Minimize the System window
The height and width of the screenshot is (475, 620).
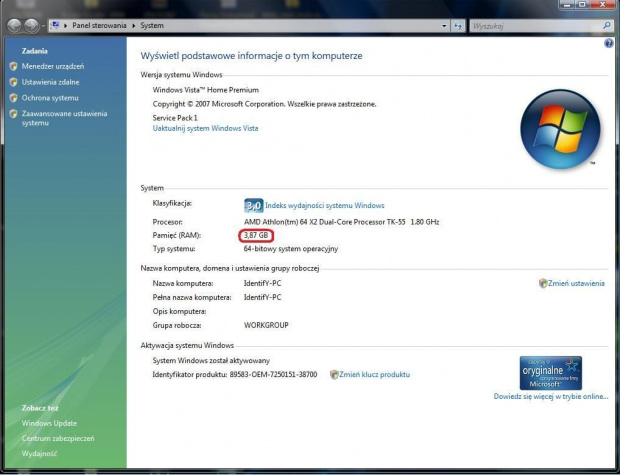click(x=568, y=5)
